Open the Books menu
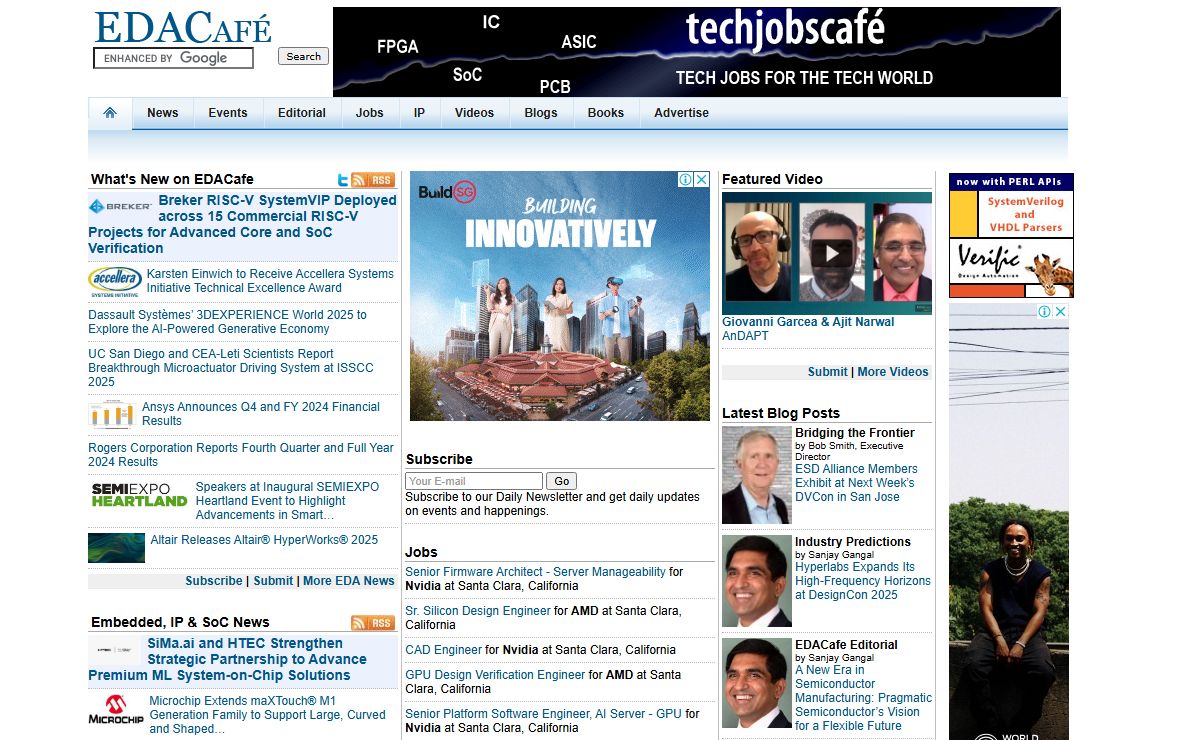Screen dimensions: 1200x740 (x=606, y=113)
